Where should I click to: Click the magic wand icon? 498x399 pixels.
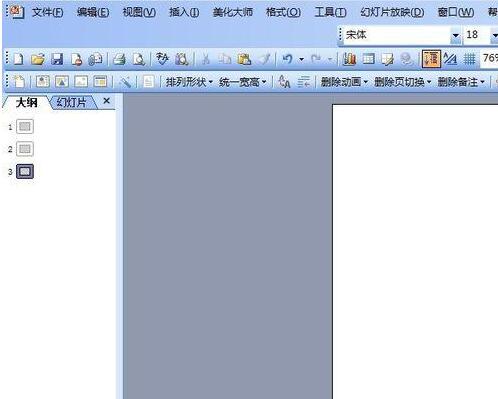pyautogui.click(x=125, y=82)
